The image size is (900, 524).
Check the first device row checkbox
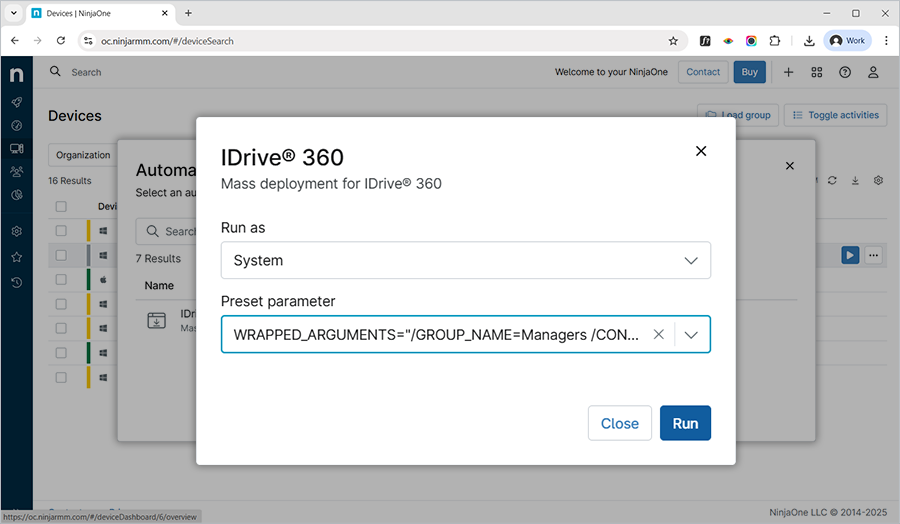61,231
